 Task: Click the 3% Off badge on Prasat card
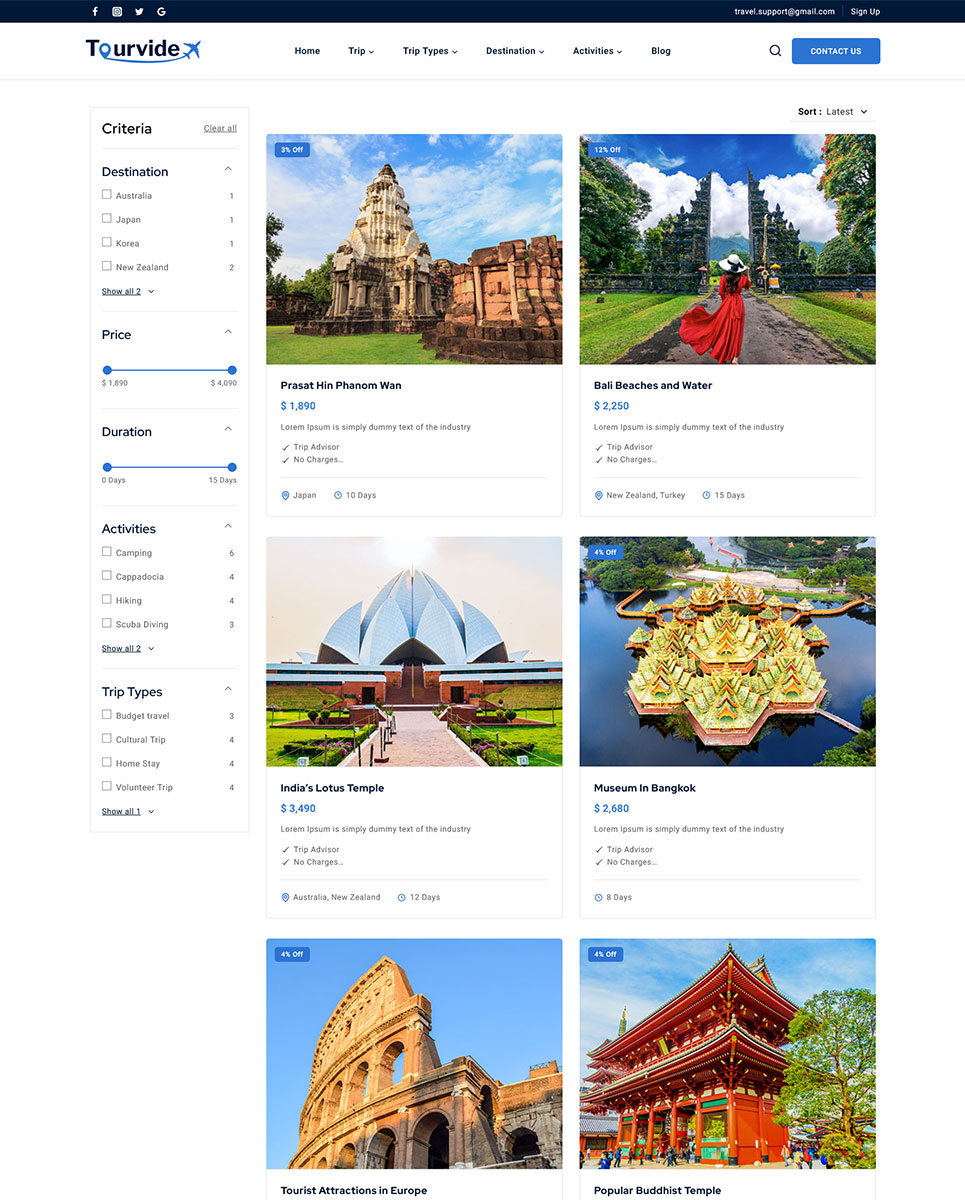pos(292,150)
